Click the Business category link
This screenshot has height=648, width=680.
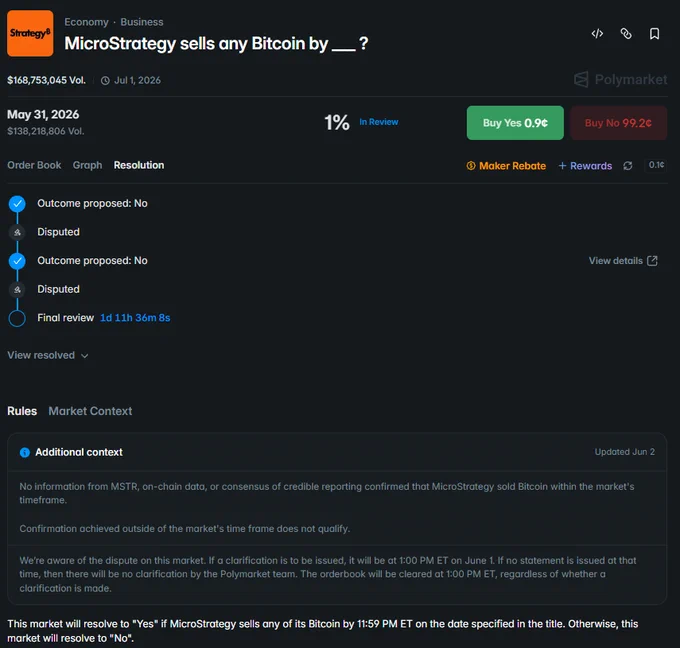[x=142, y=22]
